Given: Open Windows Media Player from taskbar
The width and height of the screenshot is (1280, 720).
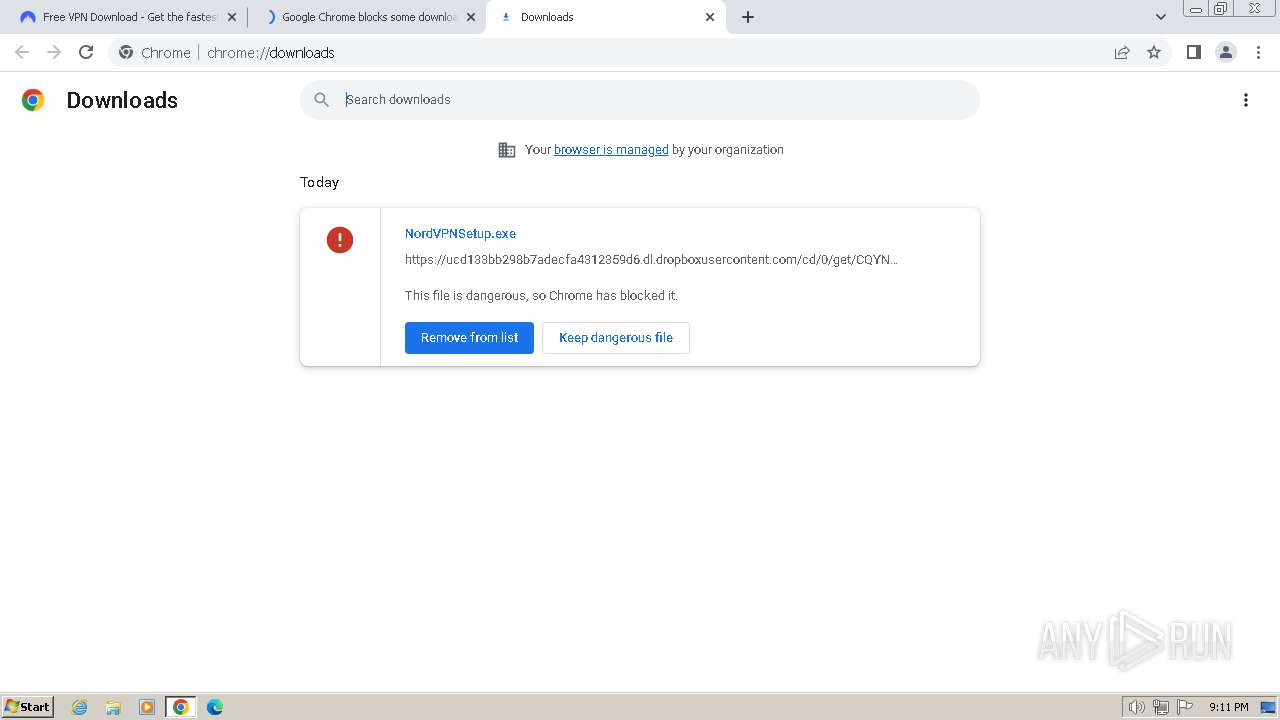Looking at the screenshot, I should tap(147, 707).
